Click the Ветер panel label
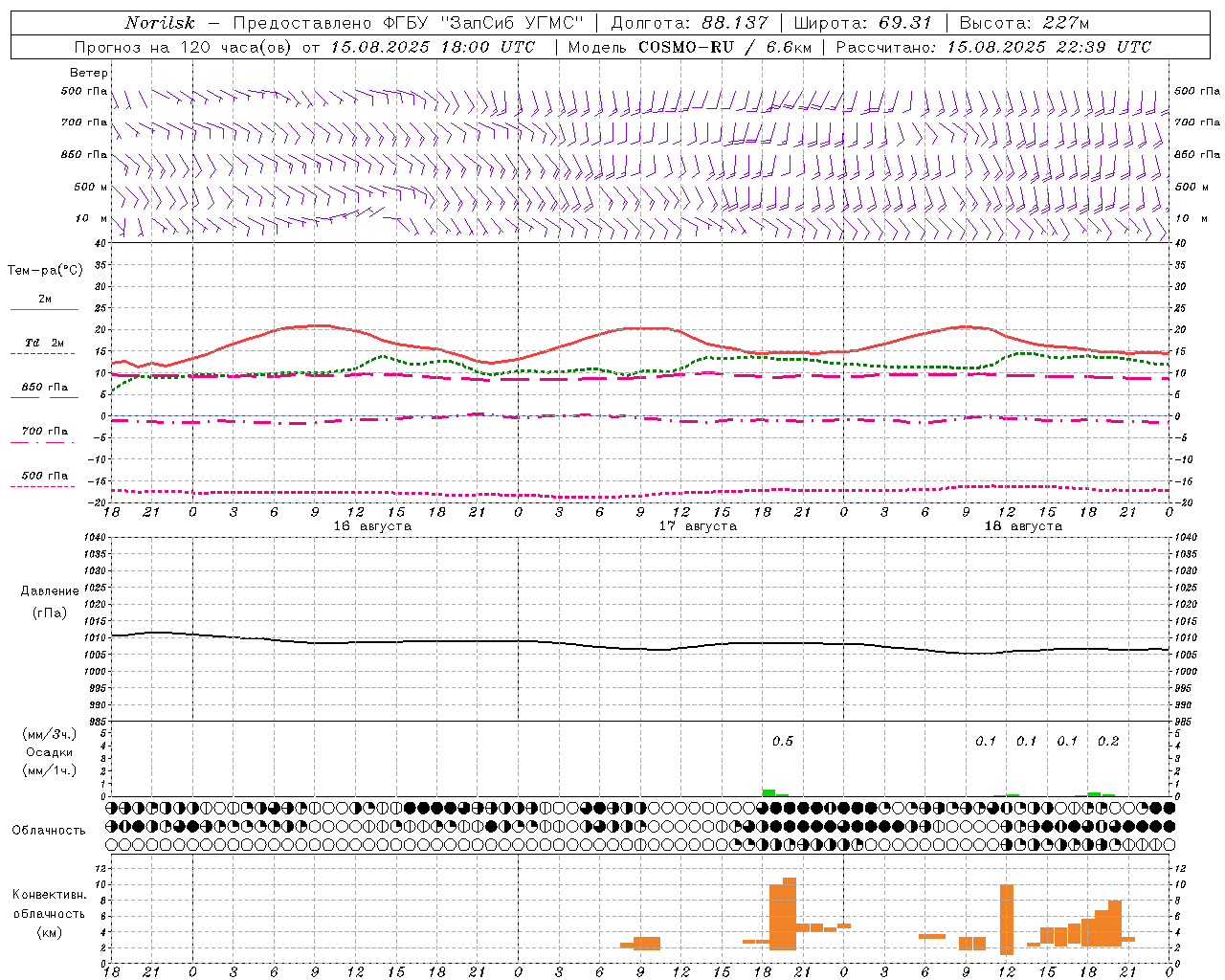Image resolution: width=1225 pixels, height=980 pixels. [89, 73]
